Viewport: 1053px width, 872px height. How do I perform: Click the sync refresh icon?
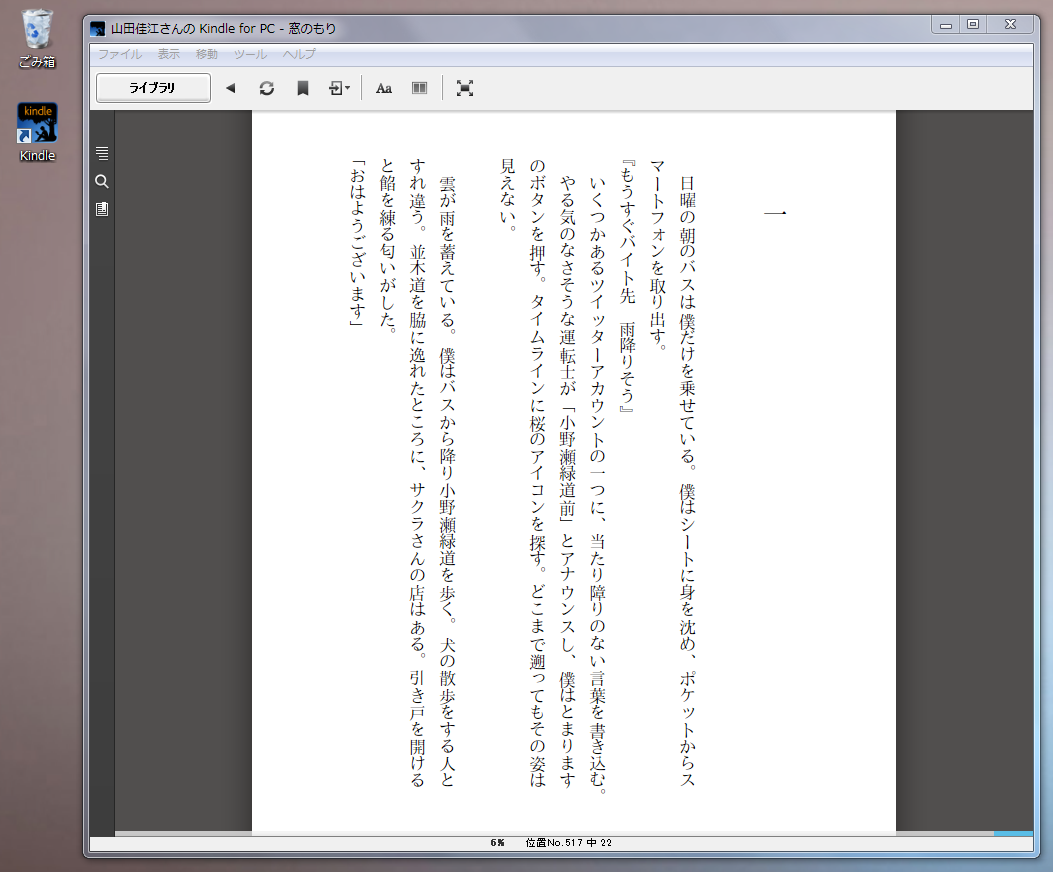click(267, 88)
